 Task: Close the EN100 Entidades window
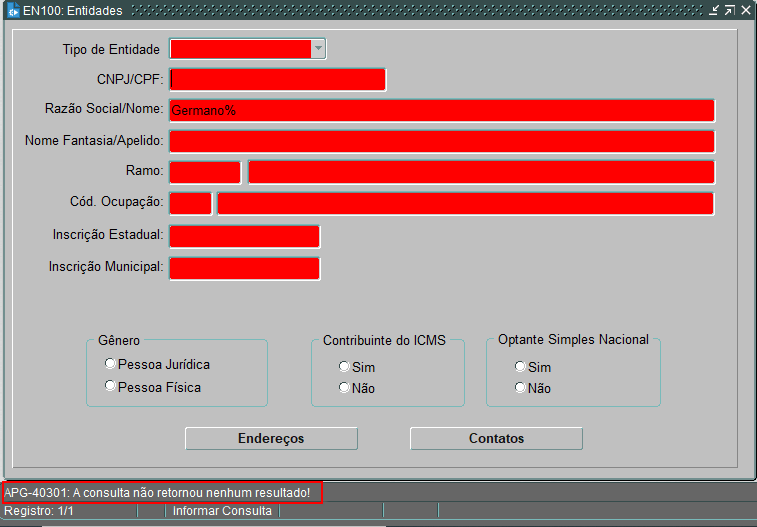tap(745, 10)
